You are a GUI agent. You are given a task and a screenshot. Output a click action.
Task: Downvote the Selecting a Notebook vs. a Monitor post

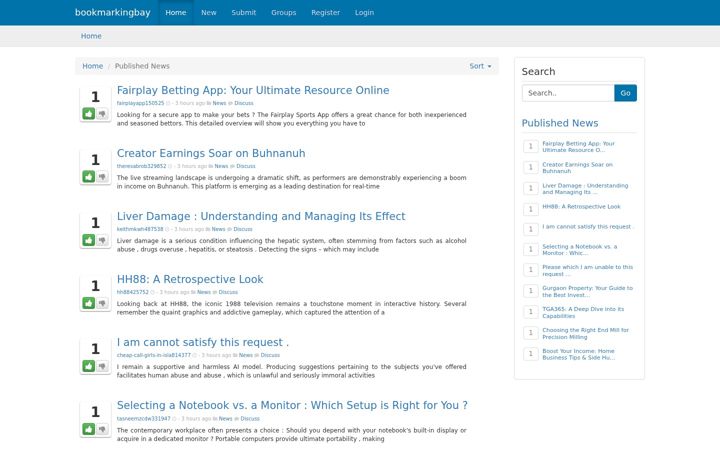click(102, 429)
